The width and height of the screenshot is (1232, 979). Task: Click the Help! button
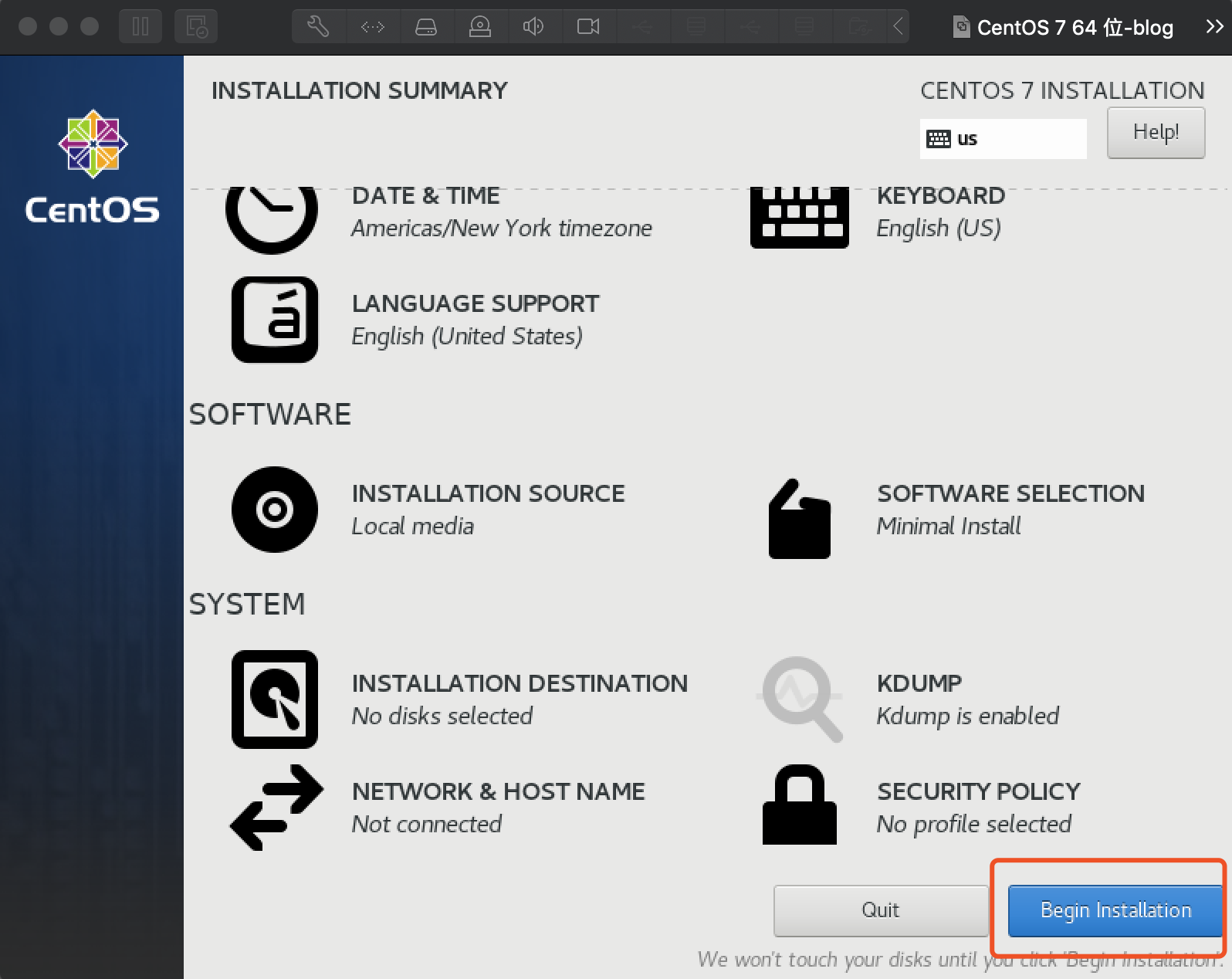[x=1156, y=133]
